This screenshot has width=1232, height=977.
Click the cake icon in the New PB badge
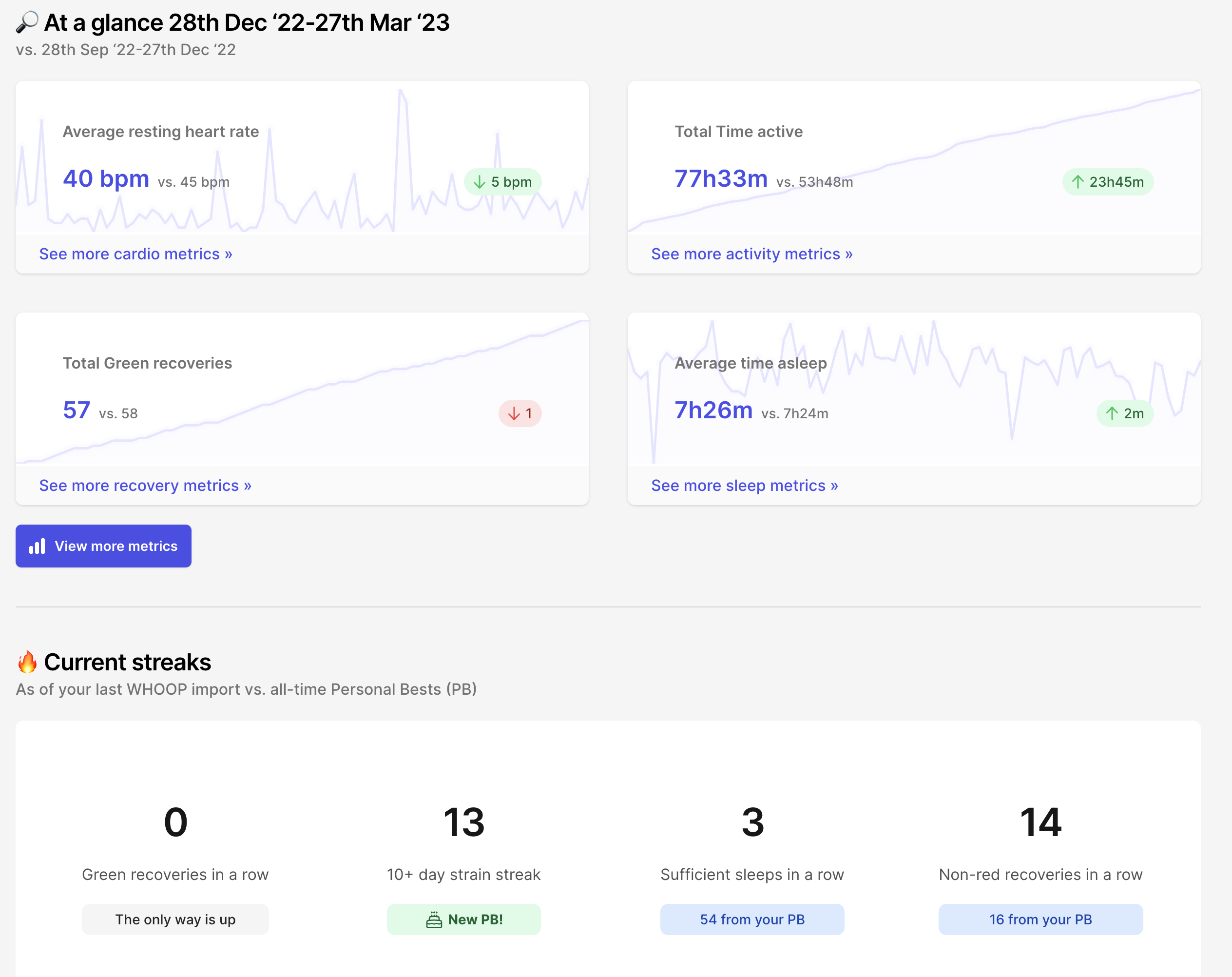434,919
